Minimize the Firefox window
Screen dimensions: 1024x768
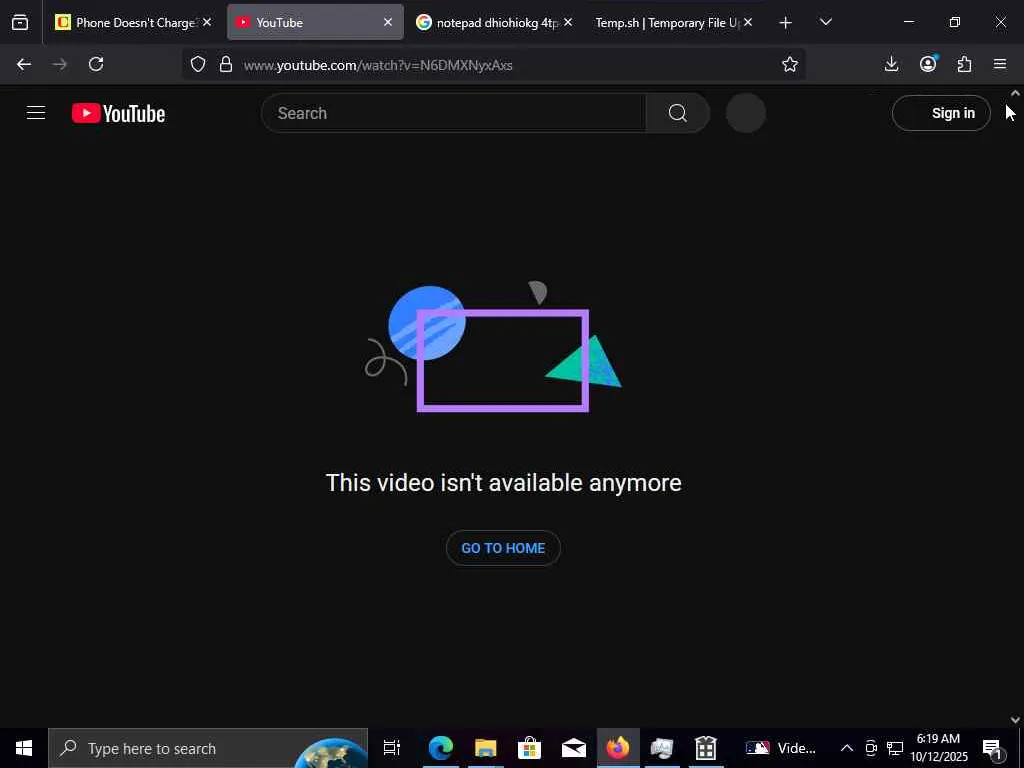908,22
